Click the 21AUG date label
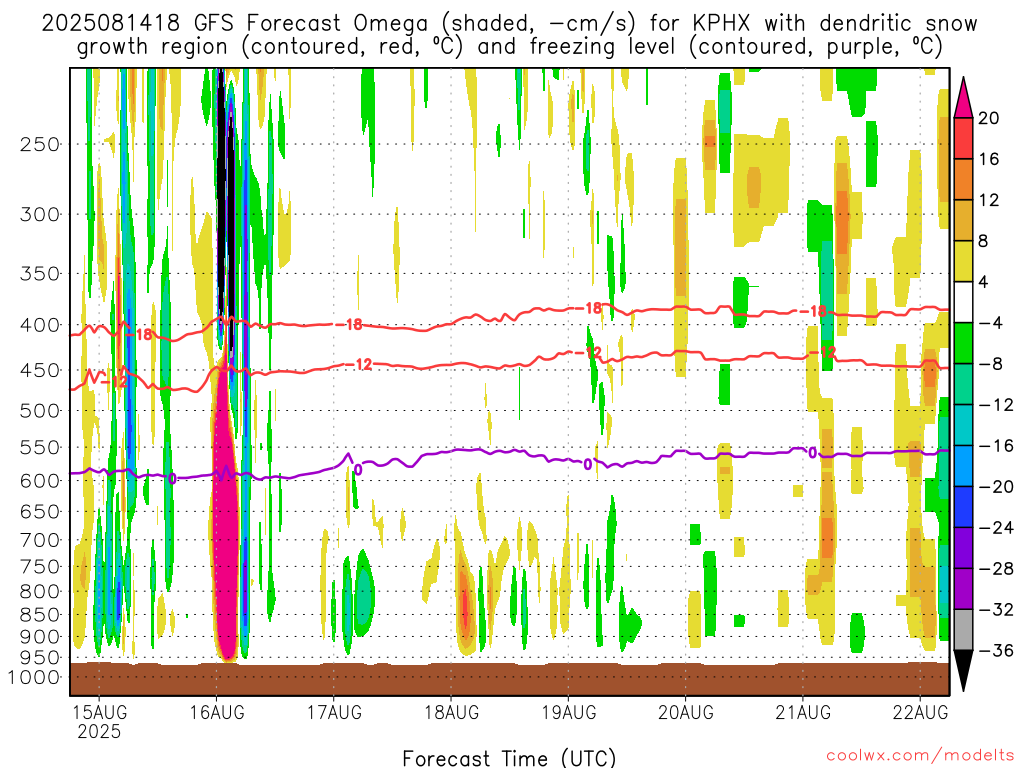The image size is (1024, 768). [x=803, y=712]
